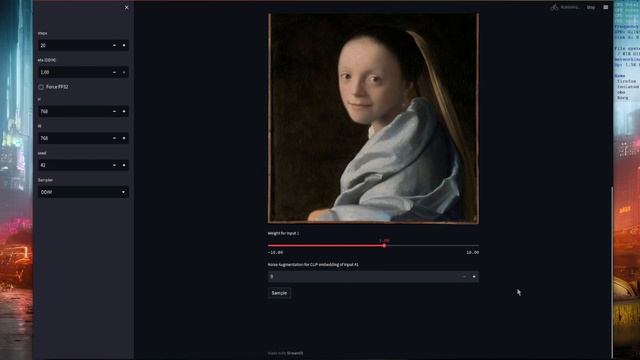This screenshot has width=640, height=360.
Task: Increase the eta (DDIM) value
Action: [x=124, y=72]
